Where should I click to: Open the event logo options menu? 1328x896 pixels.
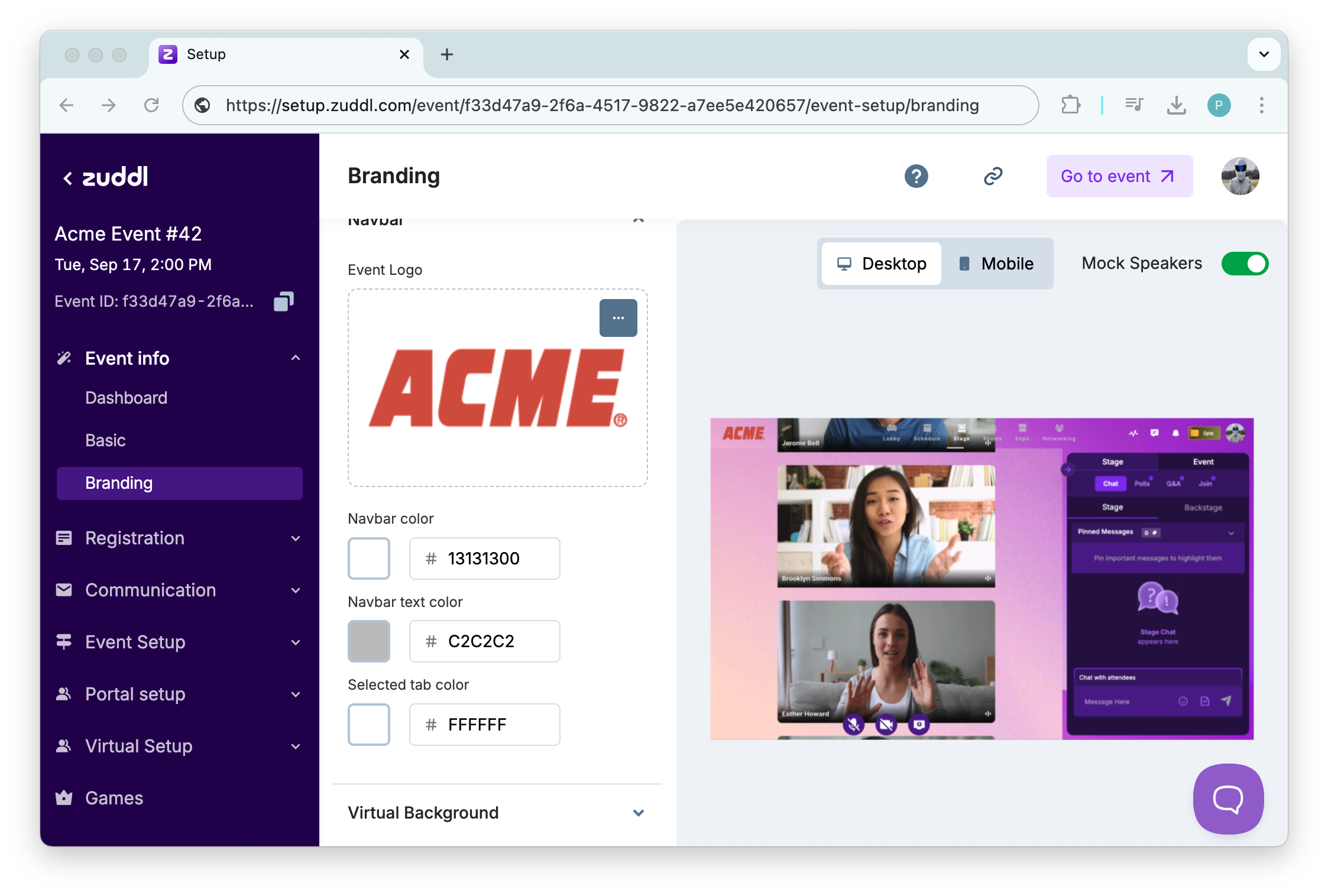tap(618, 318)
